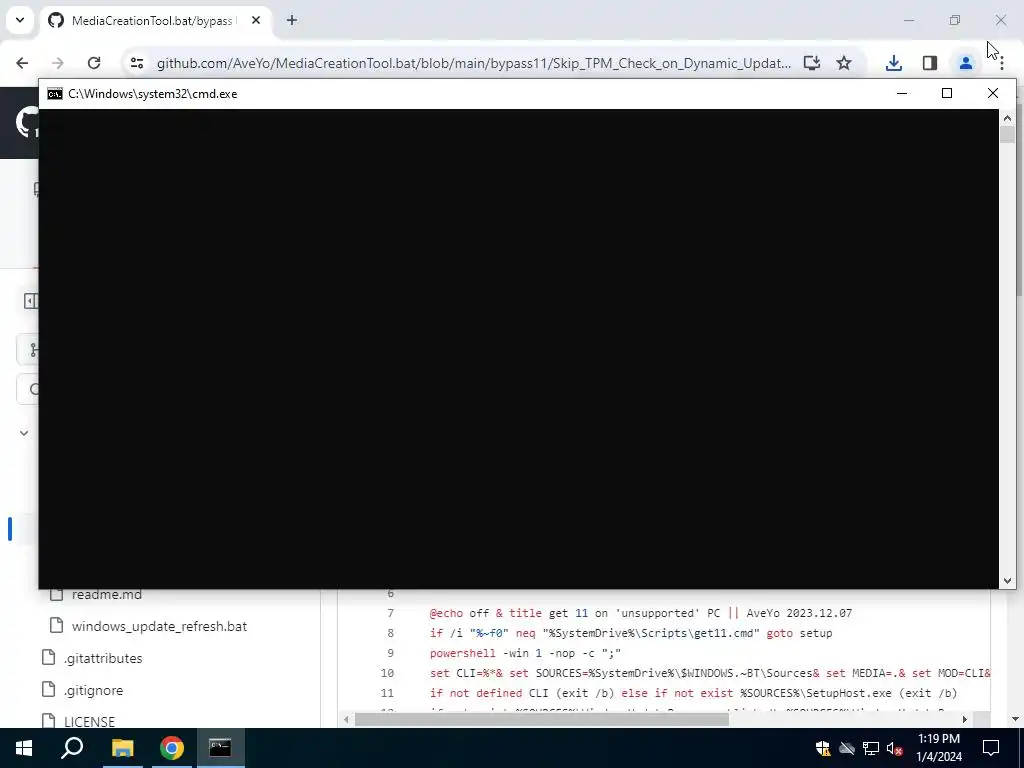Reload the GitHub page
The width and height of the screenshot is (1024, 768).
tap(94, 63)
